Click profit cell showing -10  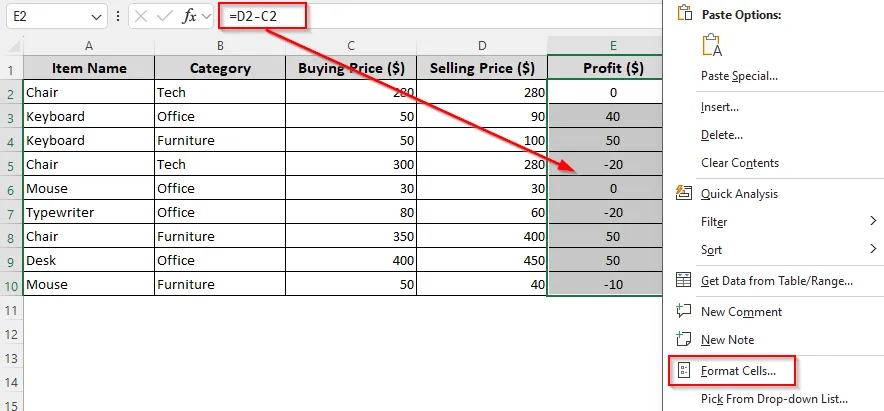(x=605, y=284)
